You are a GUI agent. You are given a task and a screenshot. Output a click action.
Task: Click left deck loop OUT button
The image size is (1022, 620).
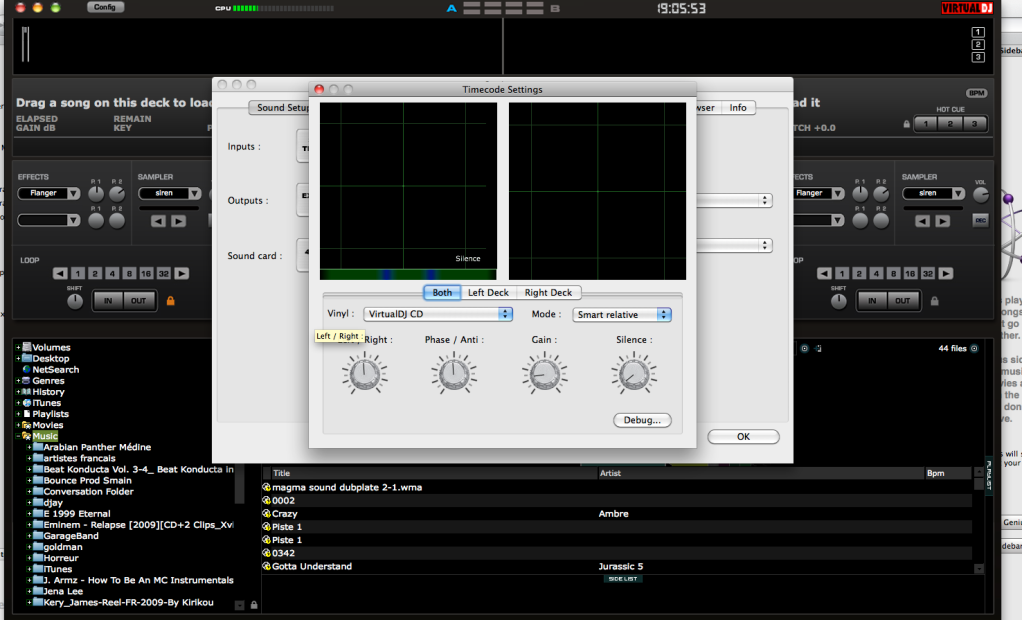(138, 301)
